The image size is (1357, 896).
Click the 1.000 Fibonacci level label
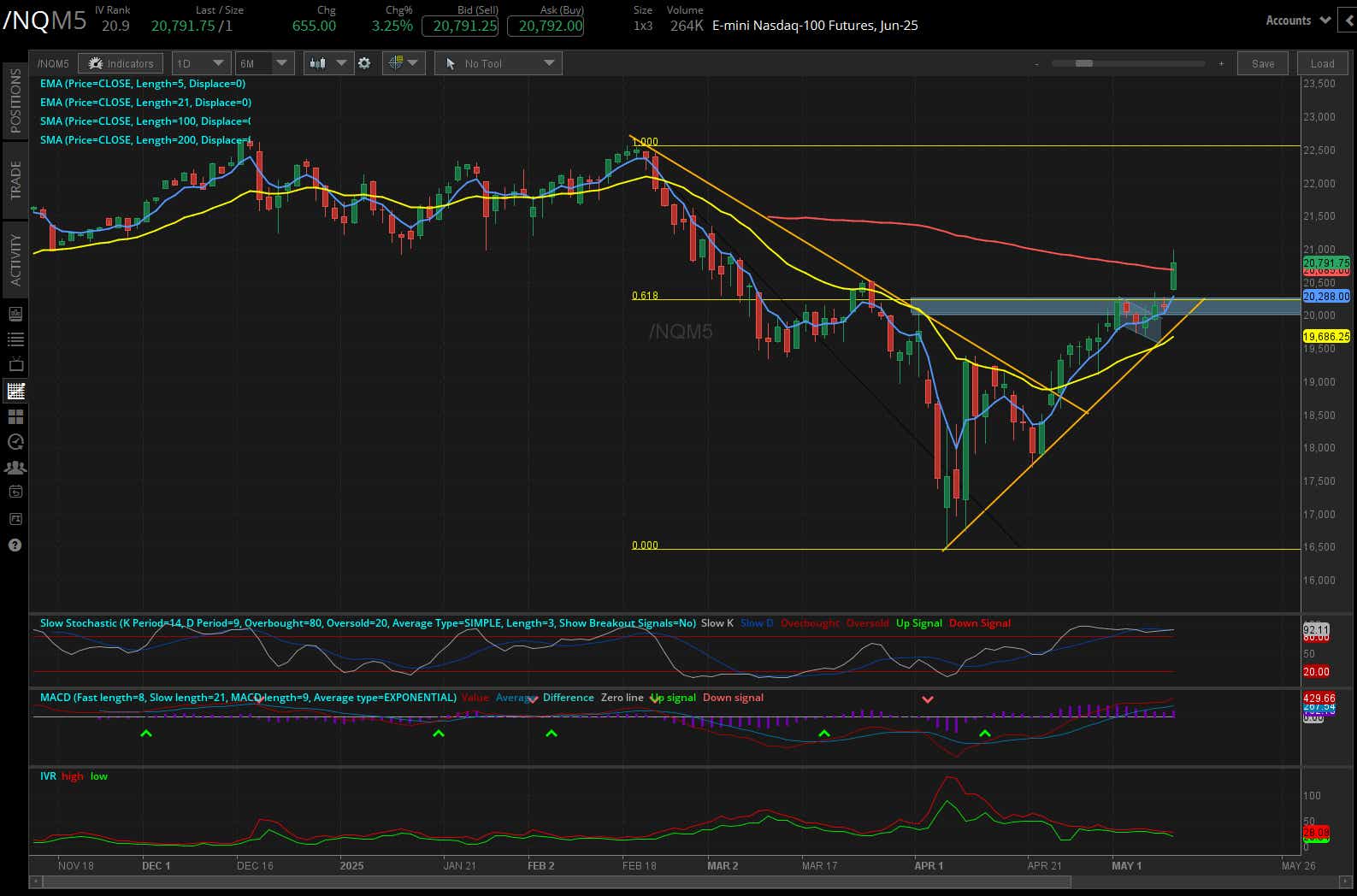pyautogui.click(x=645, y=142)
